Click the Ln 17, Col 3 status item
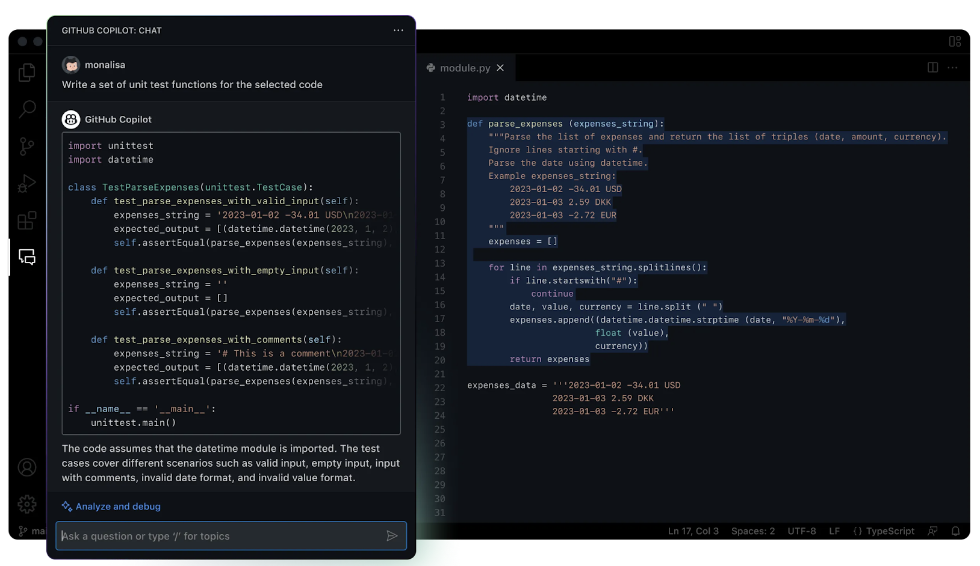This screenshot has width=980, height=566. (x=693, y=531)
